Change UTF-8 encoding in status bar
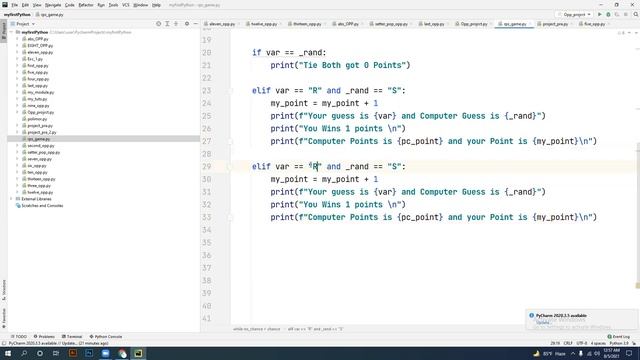This screenshot has height=360, width=640. pos(582,343)
